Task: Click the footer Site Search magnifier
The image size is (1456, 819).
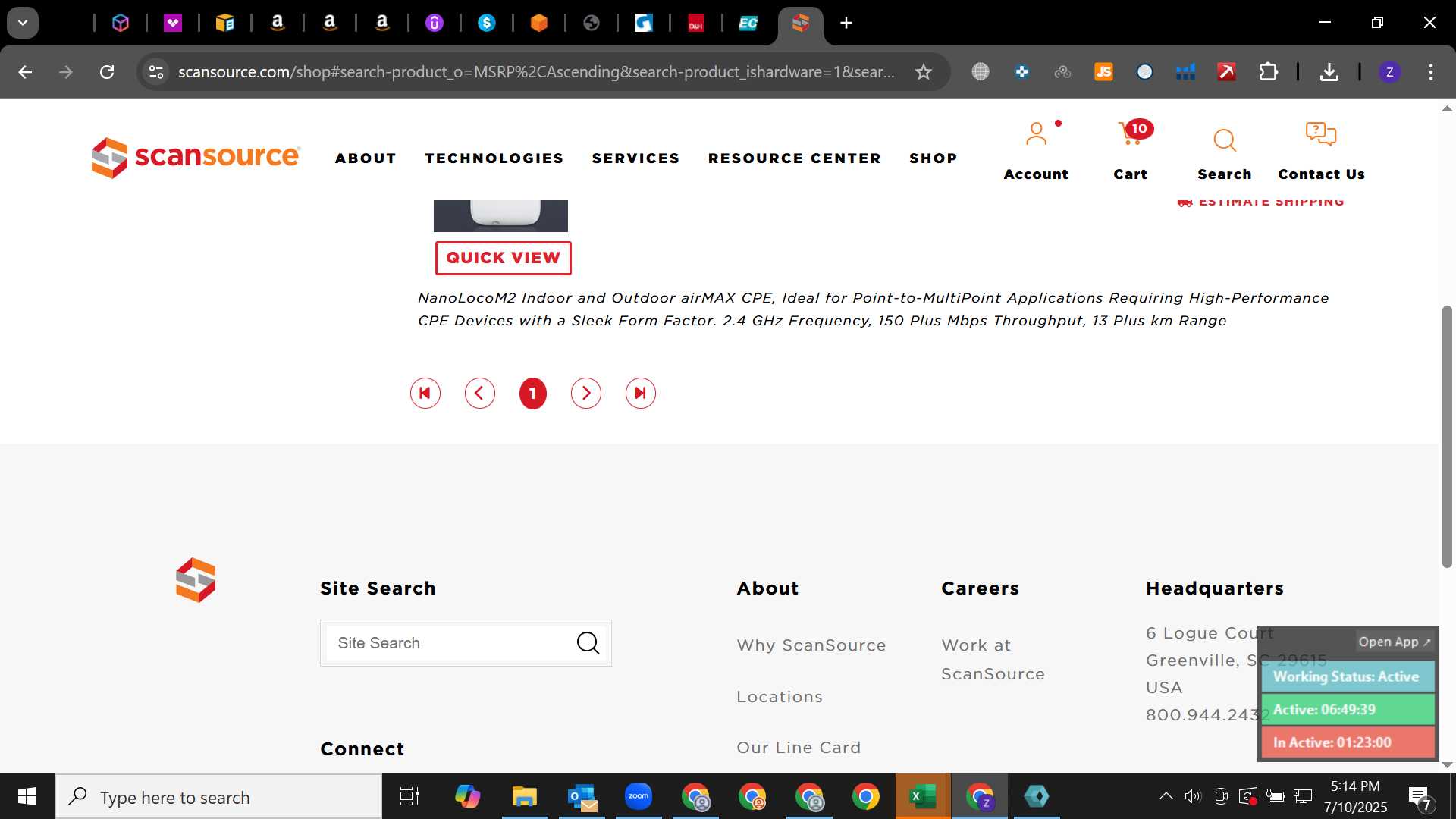Action: [588, 643]
